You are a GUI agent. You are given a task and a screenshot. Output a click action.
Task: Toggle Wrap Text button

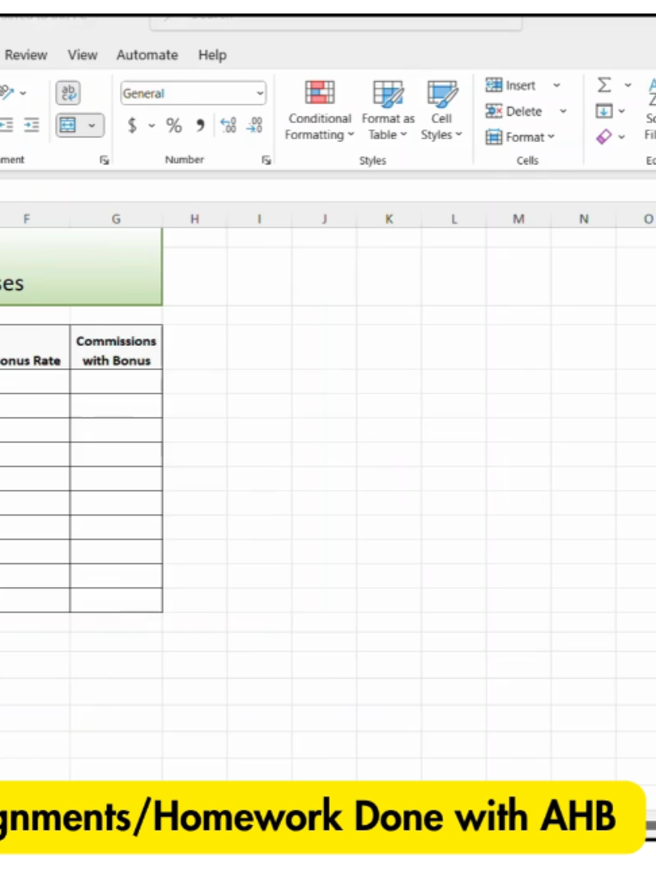[x=68, y=93]
